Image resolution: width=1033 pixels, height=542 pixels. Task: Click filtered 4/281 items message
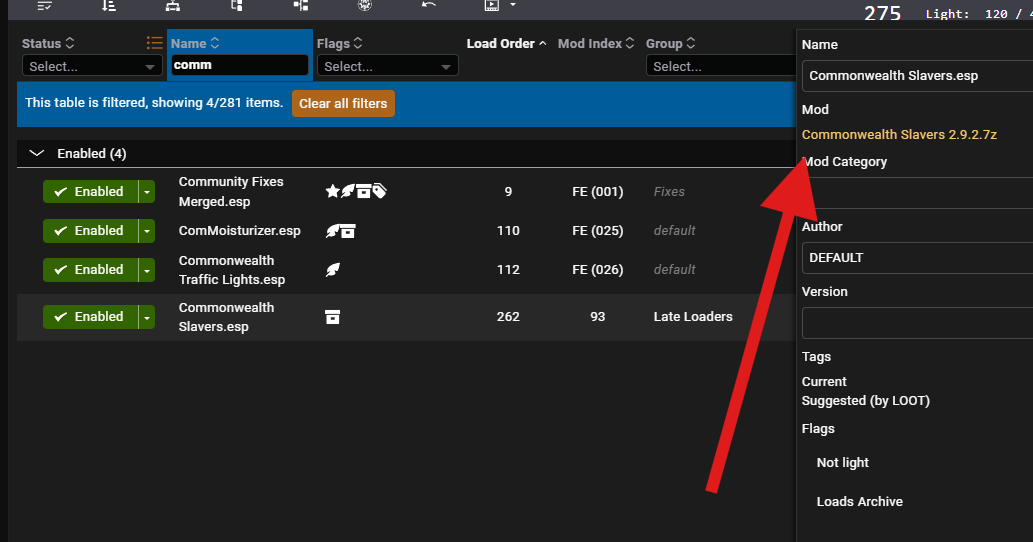tap(154, 103)
